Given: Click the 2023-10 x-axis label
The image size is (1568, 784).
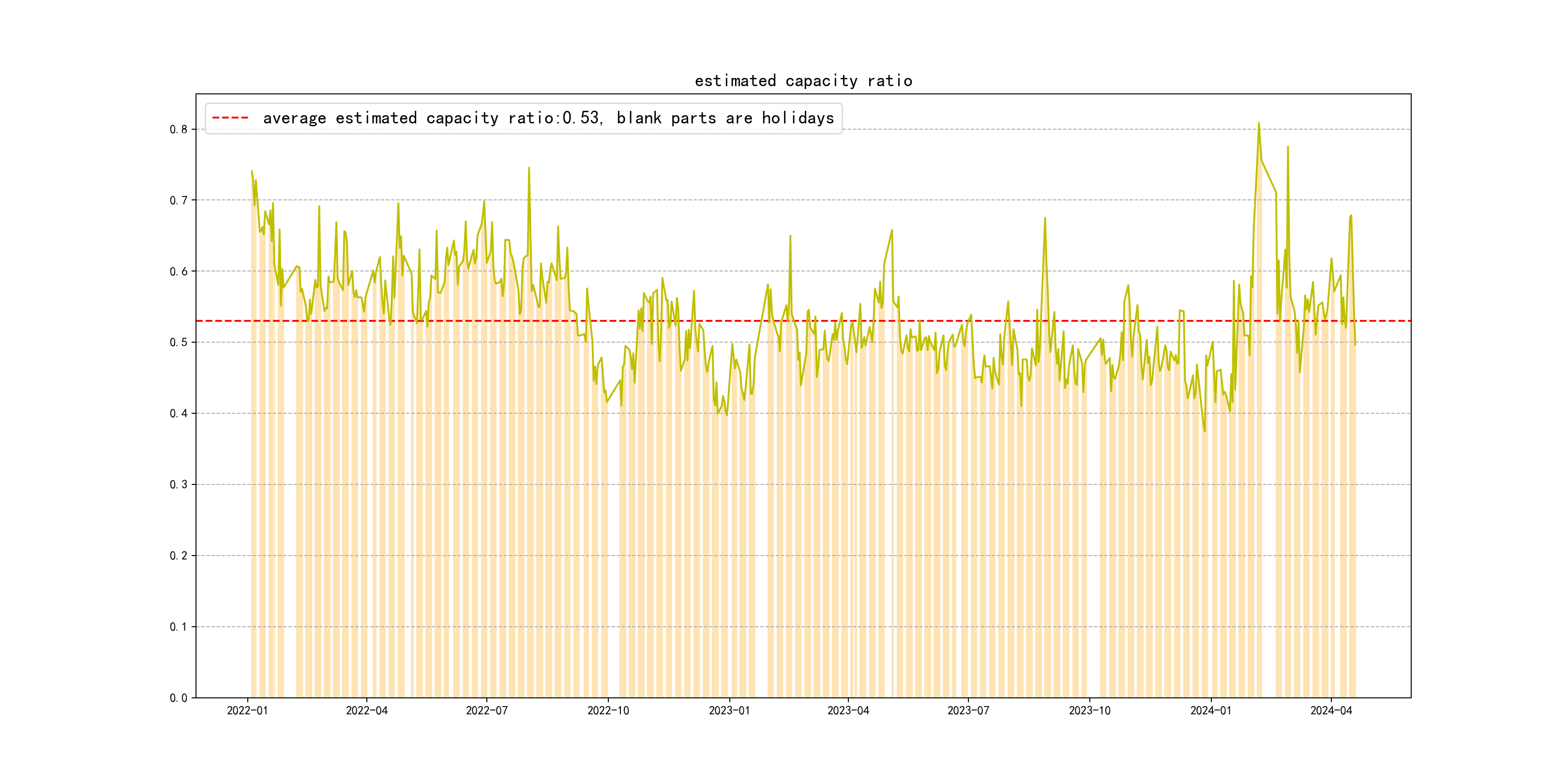Looking at the screenshot, I should coord(1089,710).
